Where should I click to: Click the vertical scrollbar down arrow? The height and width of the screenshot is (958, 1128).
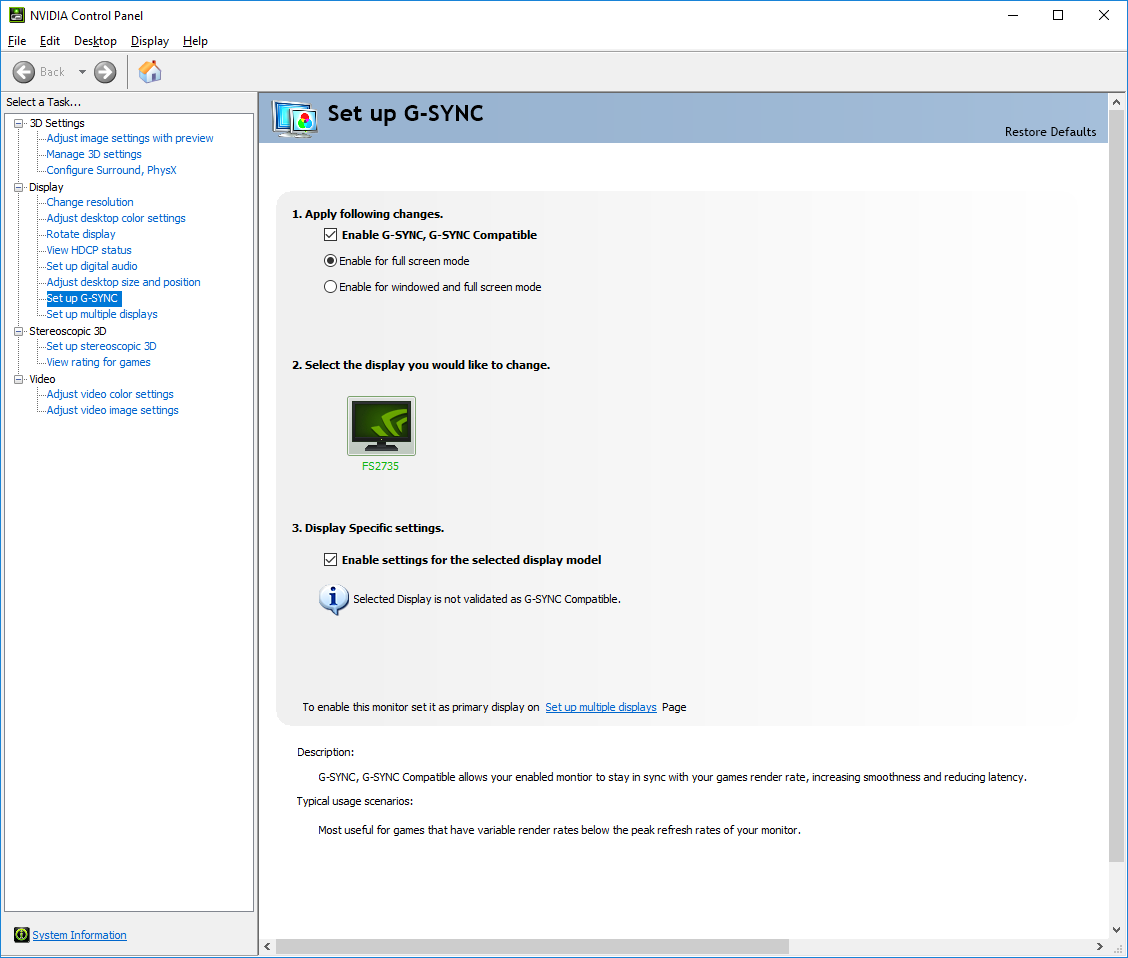pyautogui.click(x=1116, y=929)
